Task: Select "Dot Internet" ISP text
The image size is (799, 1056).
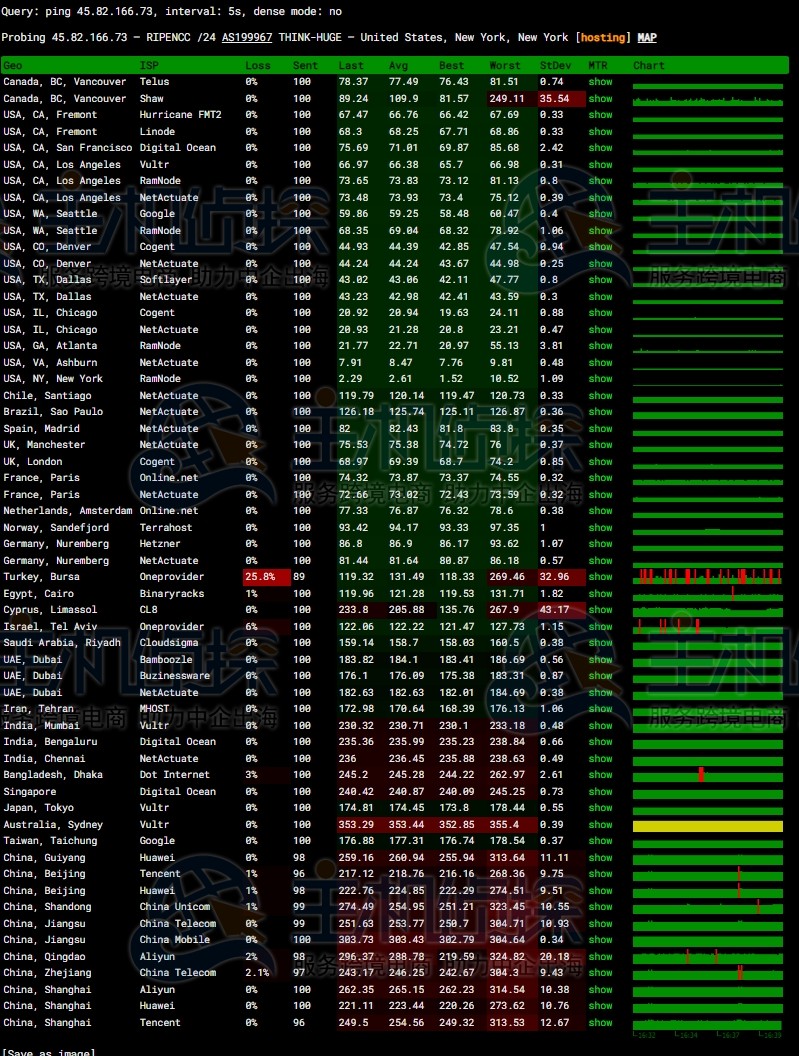Action: coord(174,774)
